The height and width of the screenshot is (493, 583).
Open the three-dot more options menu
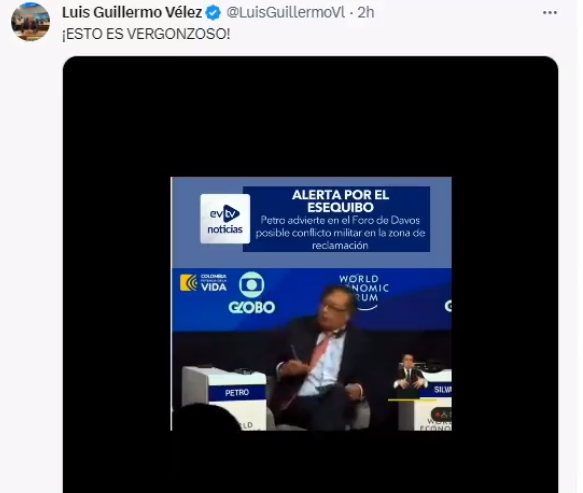click(x=550, y=13)
